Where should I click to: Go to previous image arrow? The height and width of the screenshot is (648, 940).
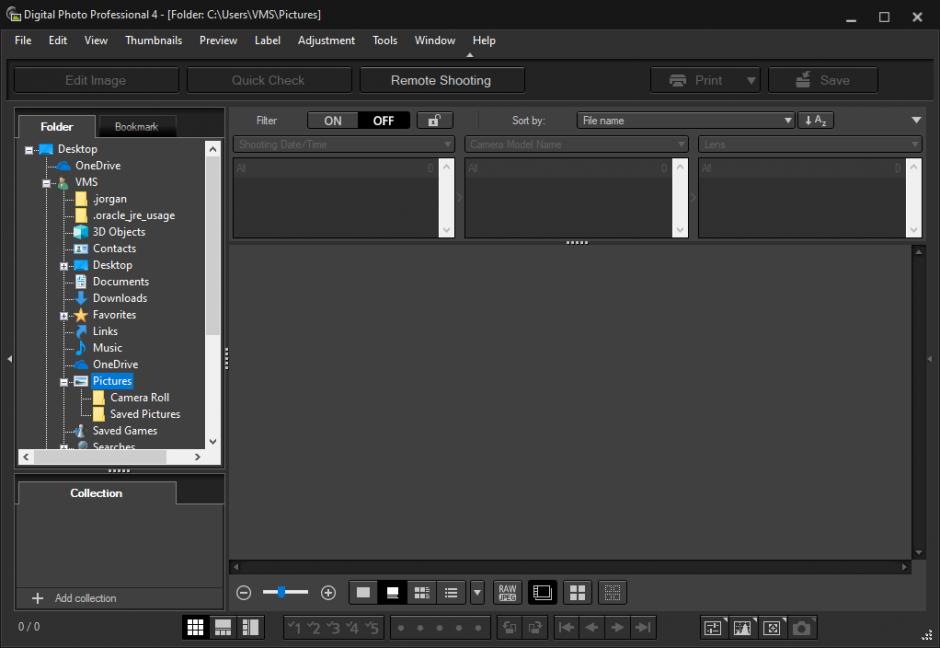coord(592,628)
